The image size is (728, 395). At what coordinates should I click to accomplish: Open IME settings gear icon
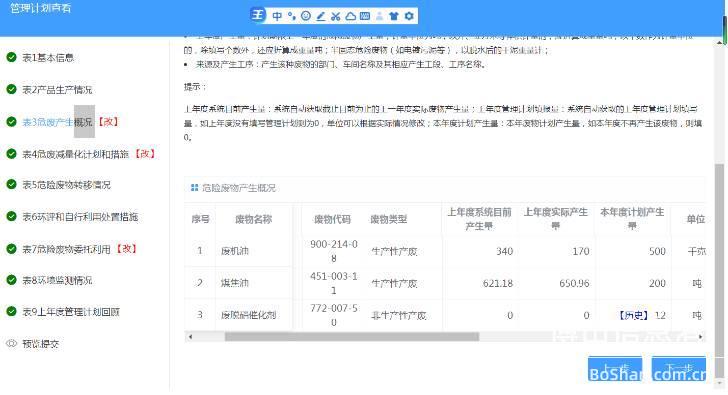[x=409, y=16]
